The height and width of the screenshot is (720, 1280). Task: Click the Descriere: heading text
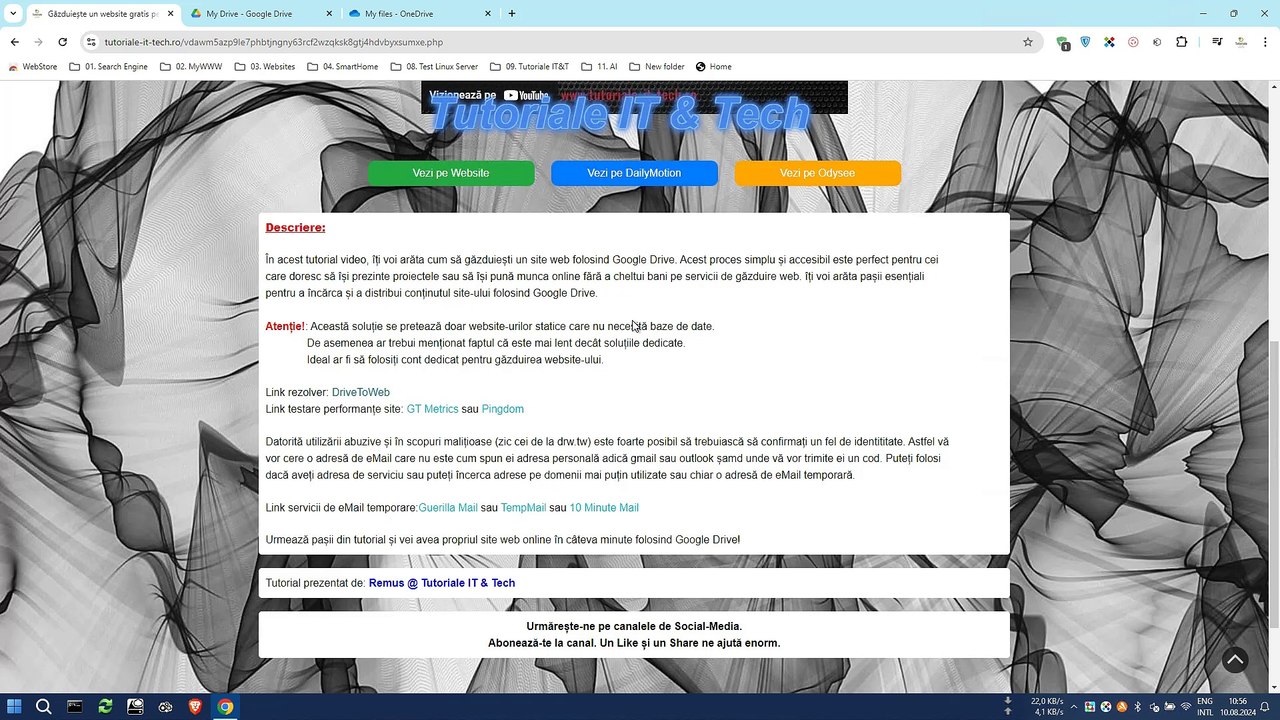coord(295,228)
